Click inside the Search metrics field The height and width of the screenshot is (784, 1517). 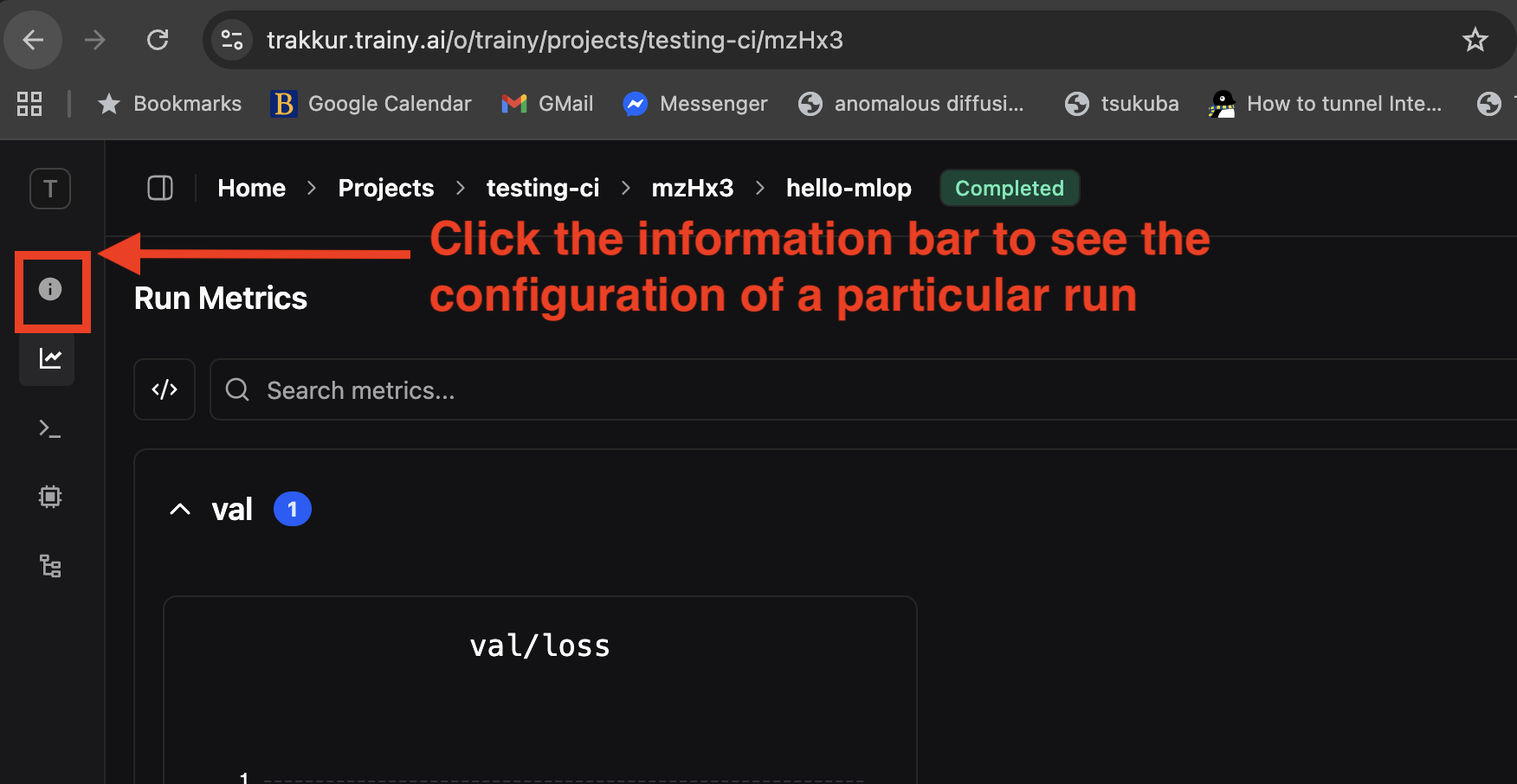tap(520, 389)
